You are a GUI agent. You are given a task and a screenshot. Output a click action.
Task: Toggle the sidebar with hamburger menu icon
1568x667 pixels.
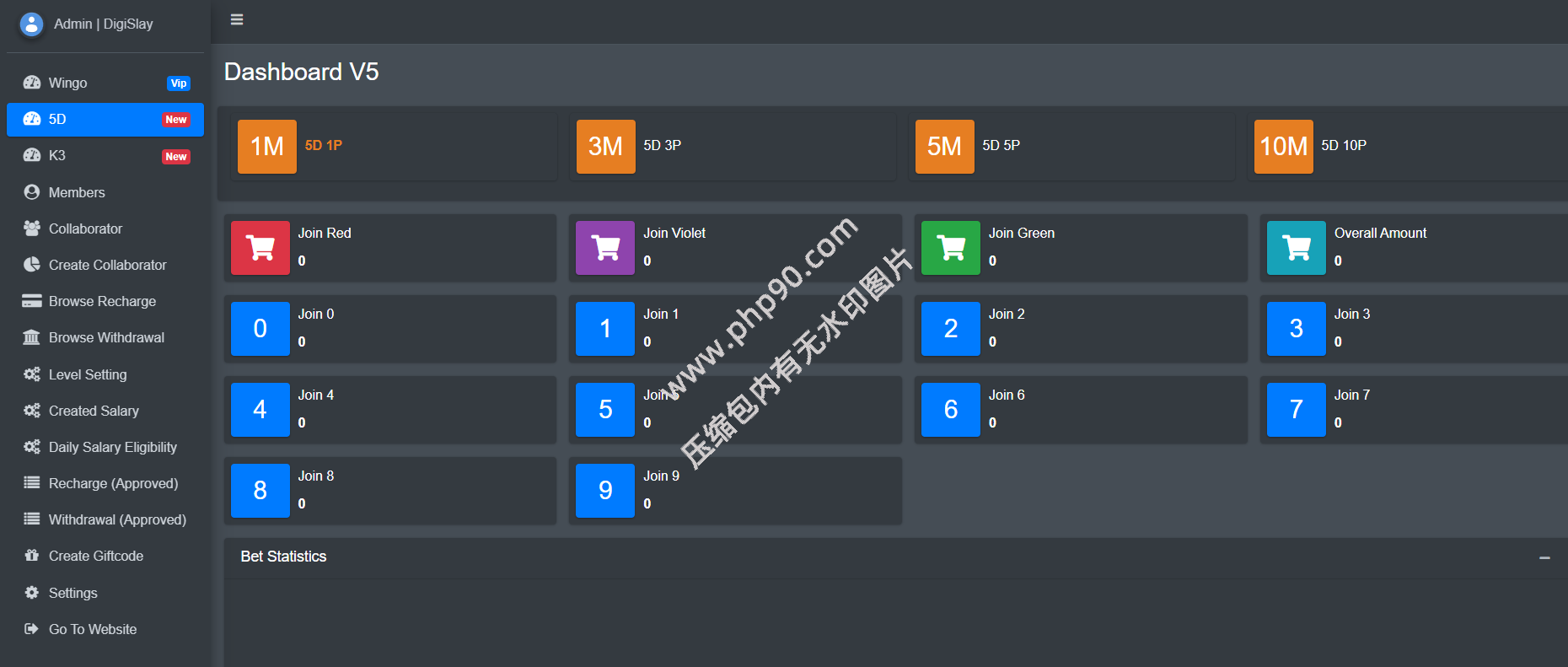pos(237,19)
